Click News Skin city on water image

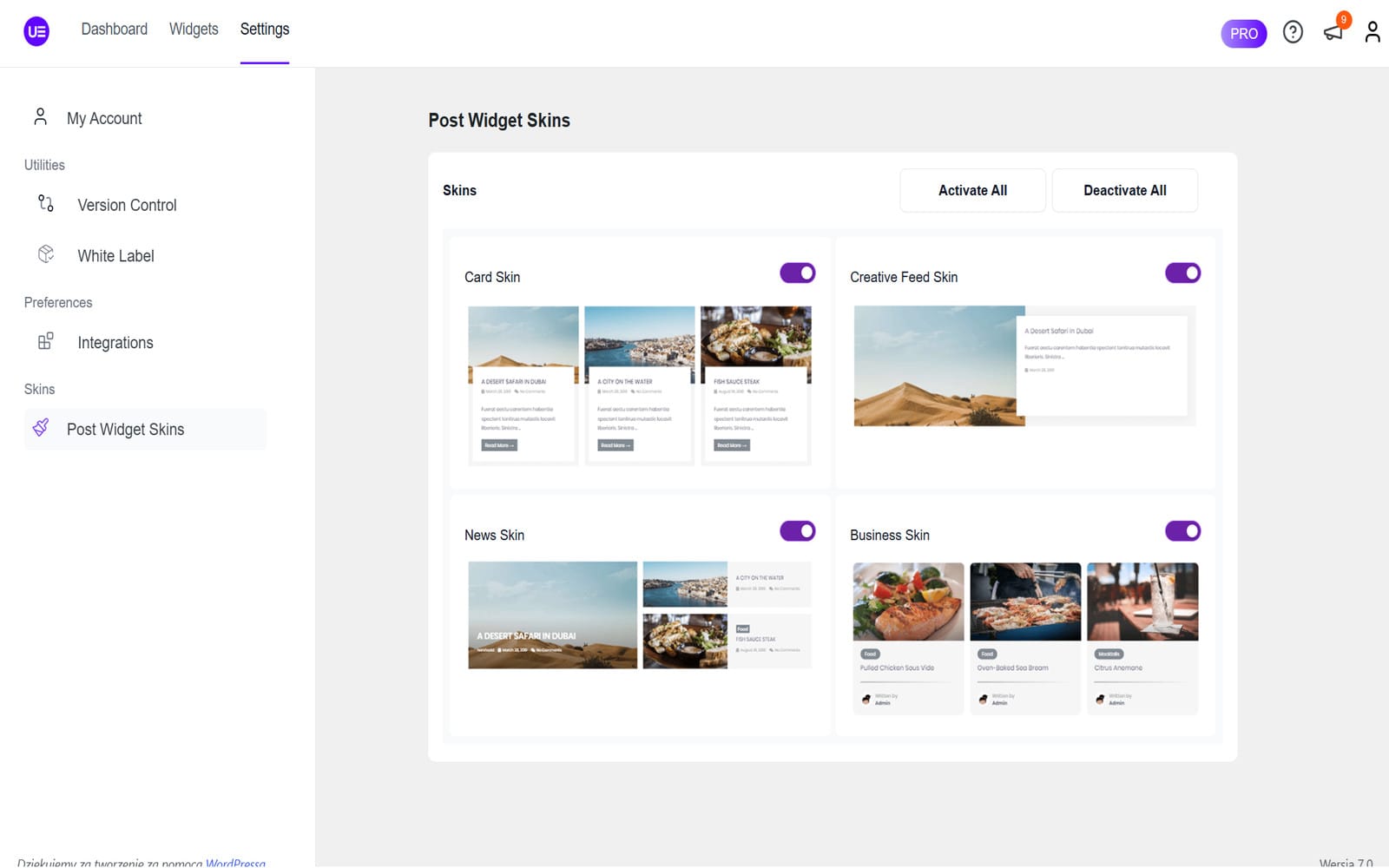pos(685,584)
